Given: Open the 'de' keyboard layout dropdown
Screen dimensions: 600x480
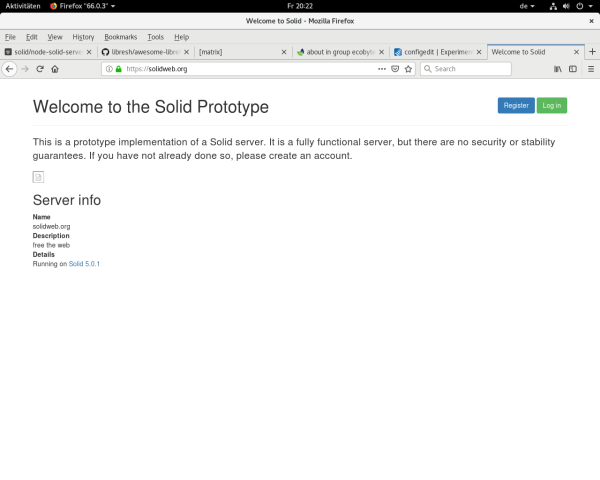Looking at the screenshot, I should click(x=526, y=6).
